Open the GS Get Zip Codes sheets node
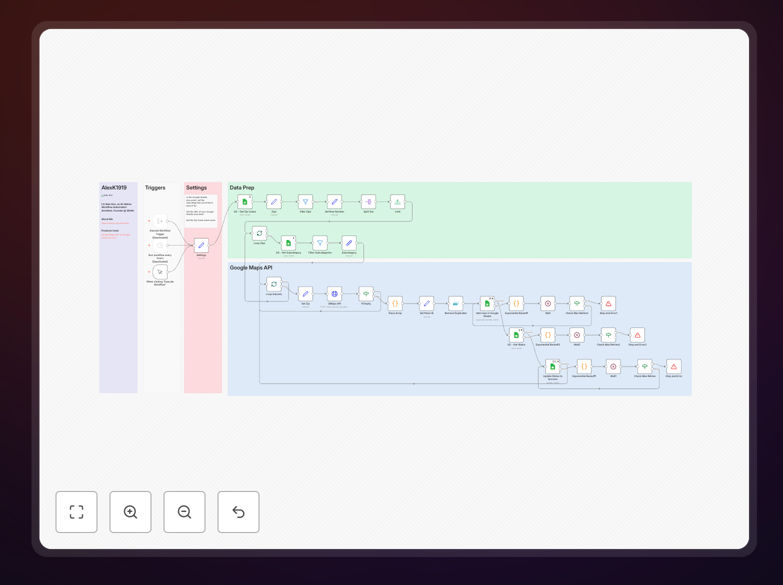 point(245,202)
